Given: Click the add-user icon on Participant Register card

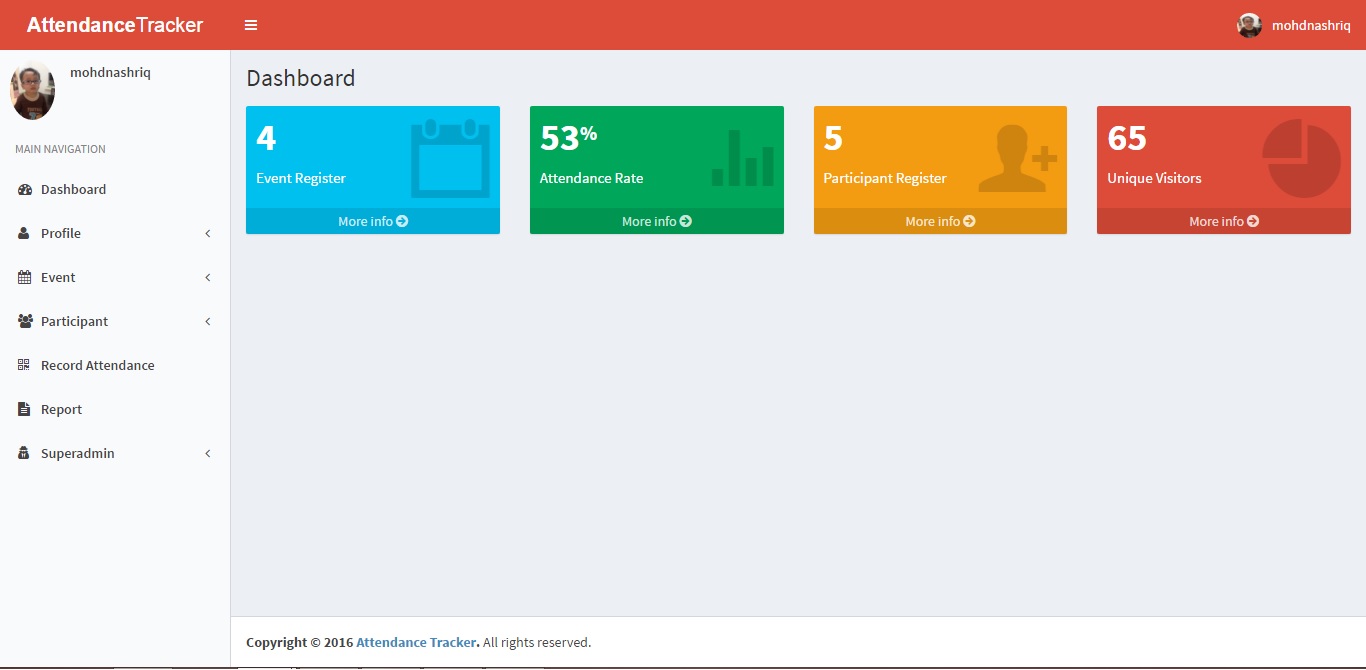Looking at the screenshot, I should click(x=1017, y=158).
